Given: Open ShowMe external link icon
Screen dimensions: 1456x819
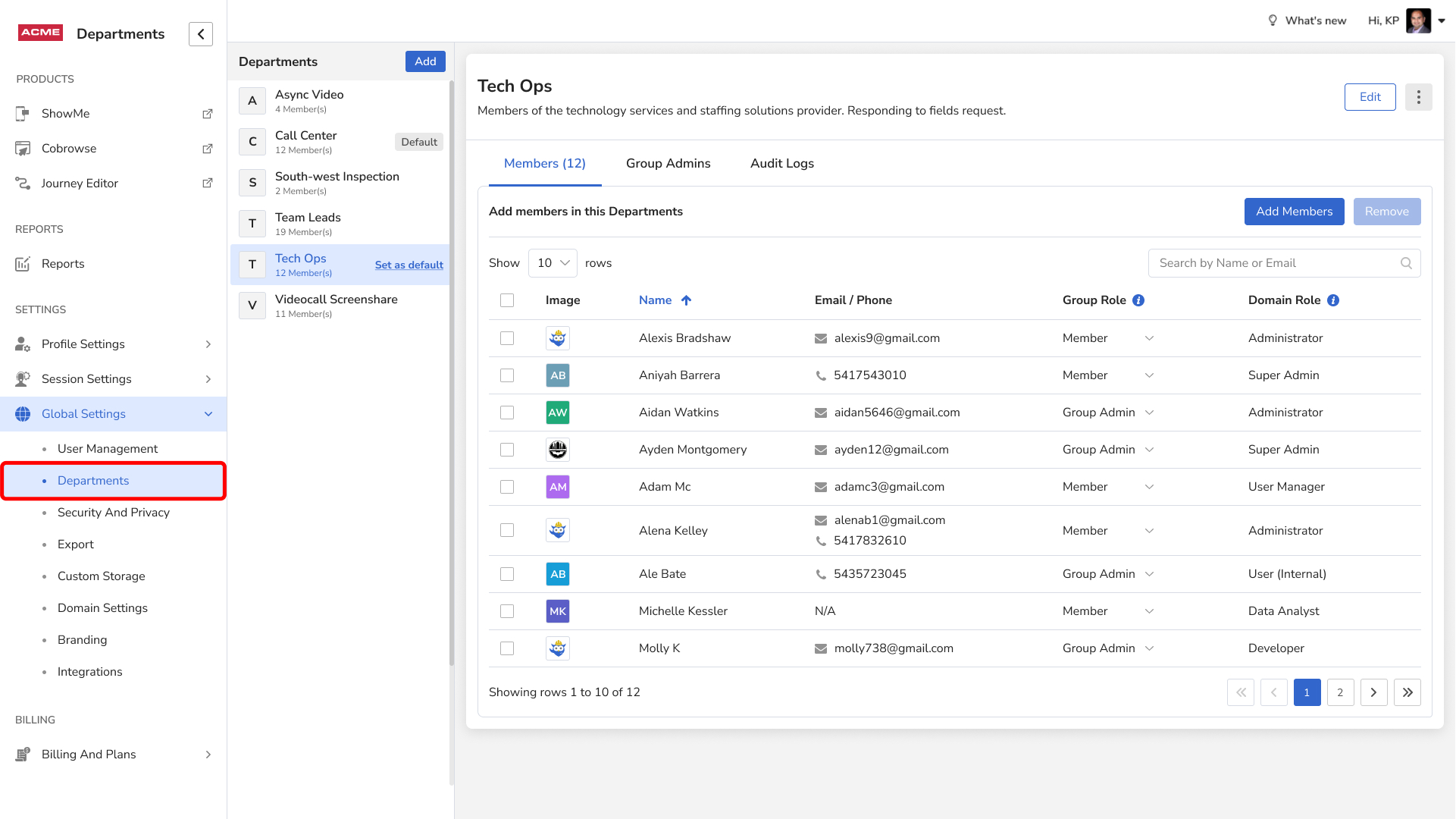Looking at the screenshot, I should pos(207,114).
